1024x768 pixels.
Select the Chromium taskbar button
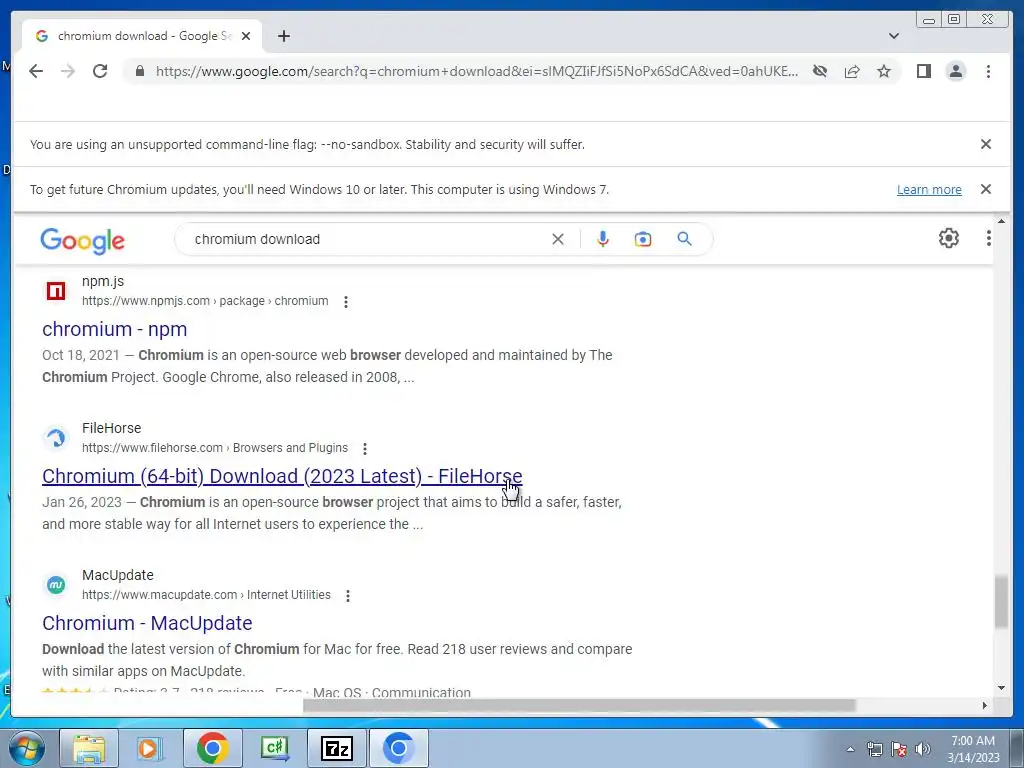click(x=399, y=748)
